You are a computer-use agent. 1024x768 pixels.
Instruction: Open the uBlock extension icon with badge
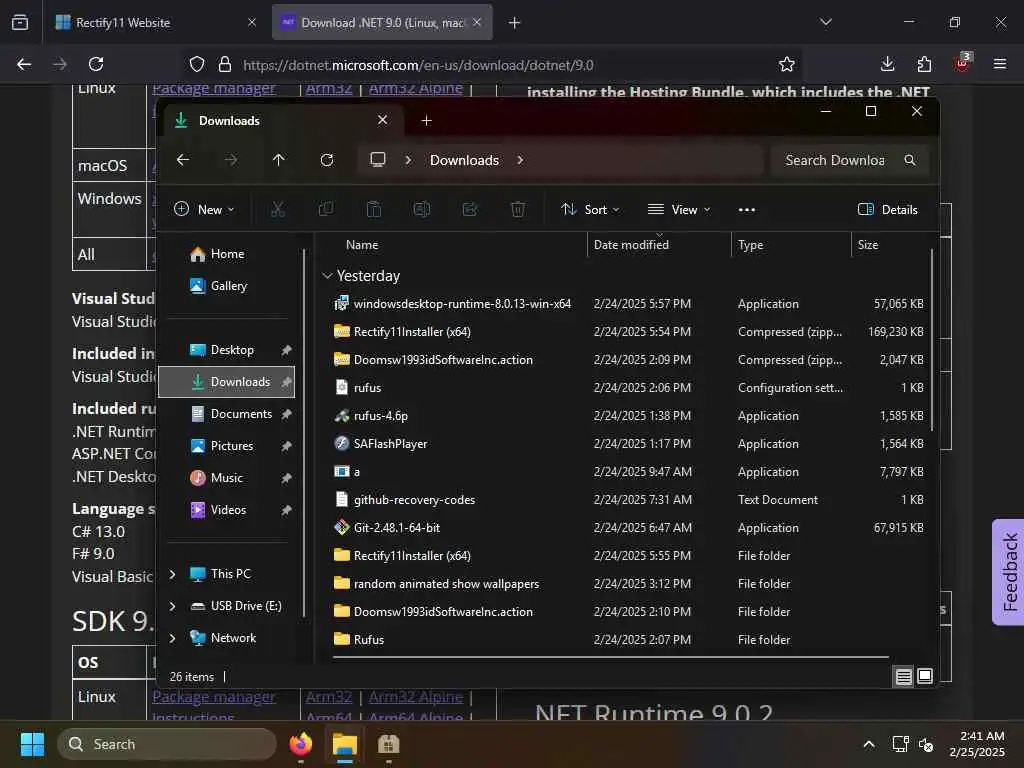pyautogui.click(x=963, y=63)
